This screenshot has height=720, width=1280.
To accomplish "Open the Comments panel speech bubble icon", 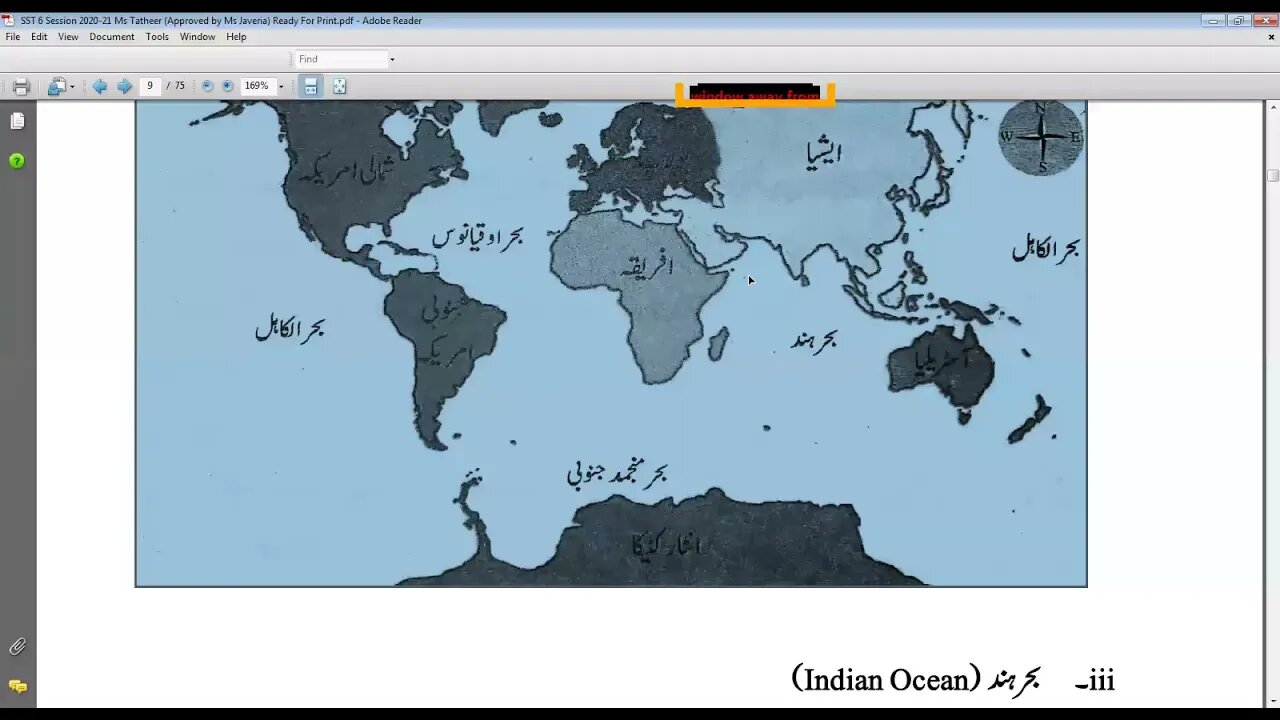I will pos(17,687).
